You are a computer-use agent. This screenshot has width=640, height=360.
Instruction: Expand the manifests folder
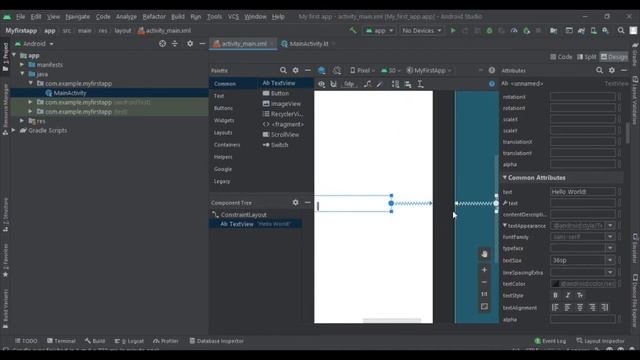22,64
